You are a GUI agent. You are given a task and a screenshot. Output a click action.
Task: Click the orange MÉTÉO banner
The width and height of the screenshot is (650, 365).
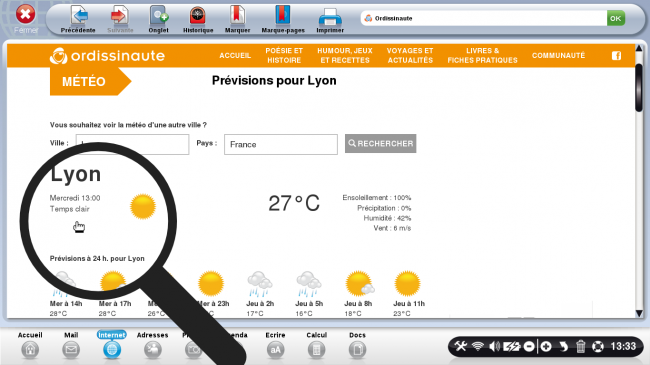tap(90, 81)
